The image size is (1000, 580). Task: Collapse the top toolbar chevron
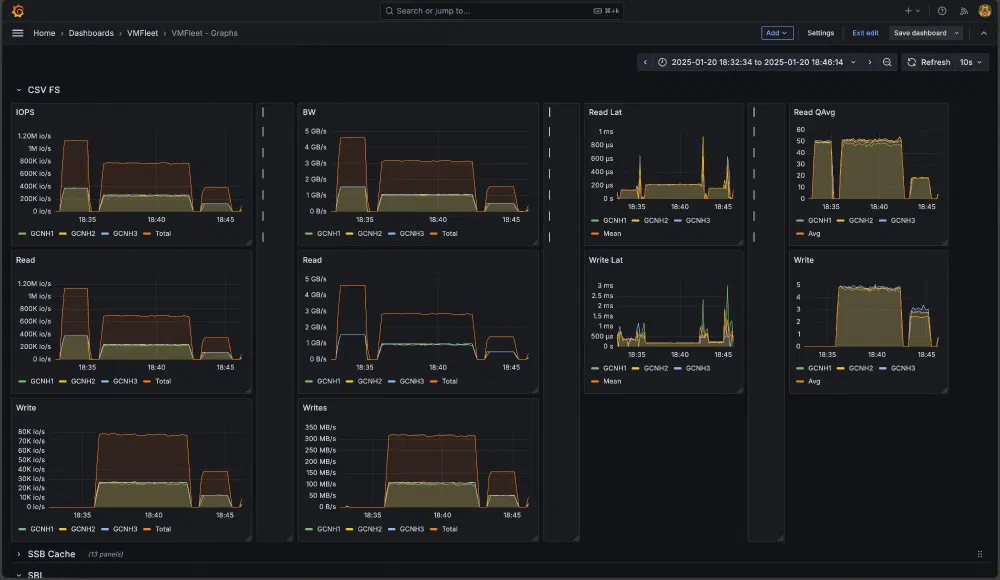(983, 33)
